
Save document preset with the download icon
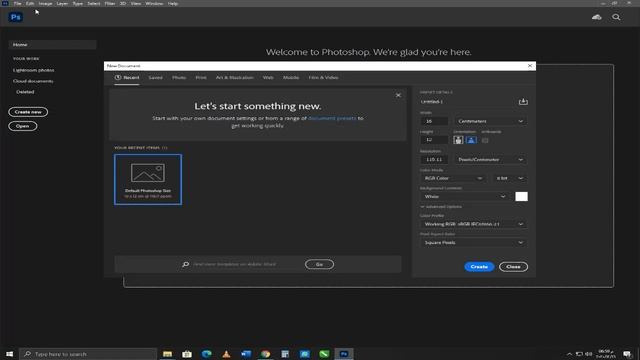(523, 101)
